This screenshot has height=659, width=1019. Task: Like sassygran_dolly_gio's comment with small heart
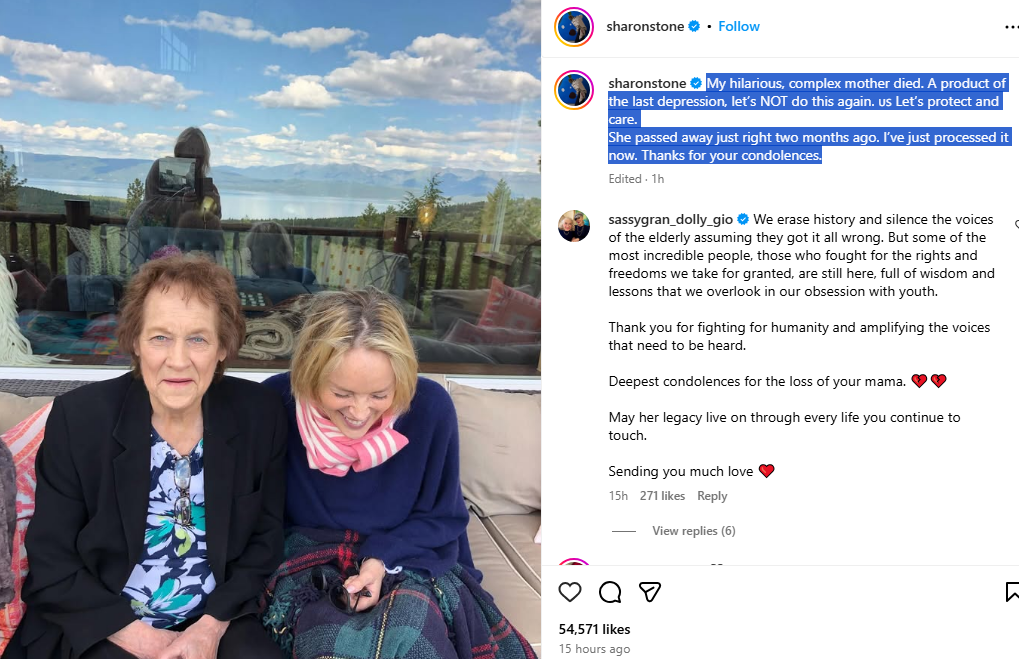pos(1016,224)
